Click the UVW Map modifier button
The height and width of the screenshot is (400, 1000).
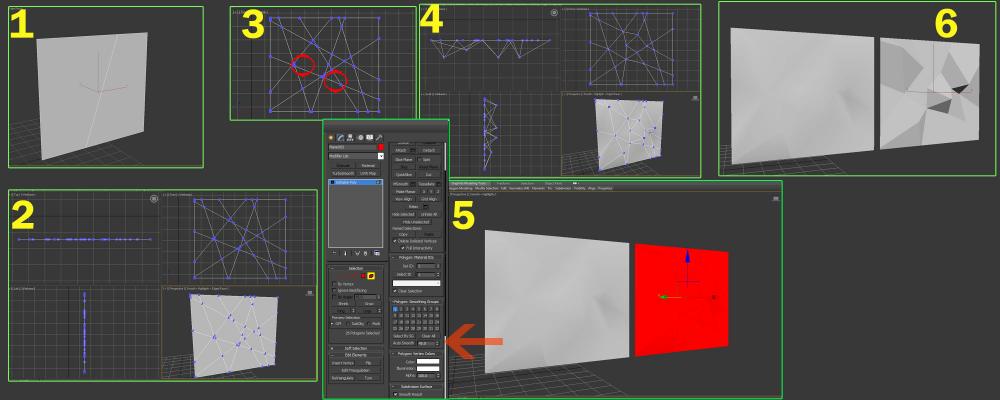(369, 174)
